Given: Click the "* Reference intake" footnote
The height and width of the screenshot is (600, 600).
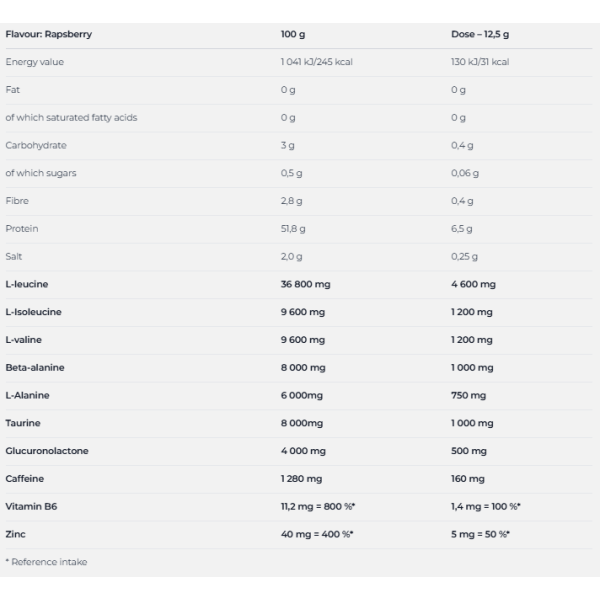Looking at the screenshot, I should pyautogui.click(x=46, y=562).
